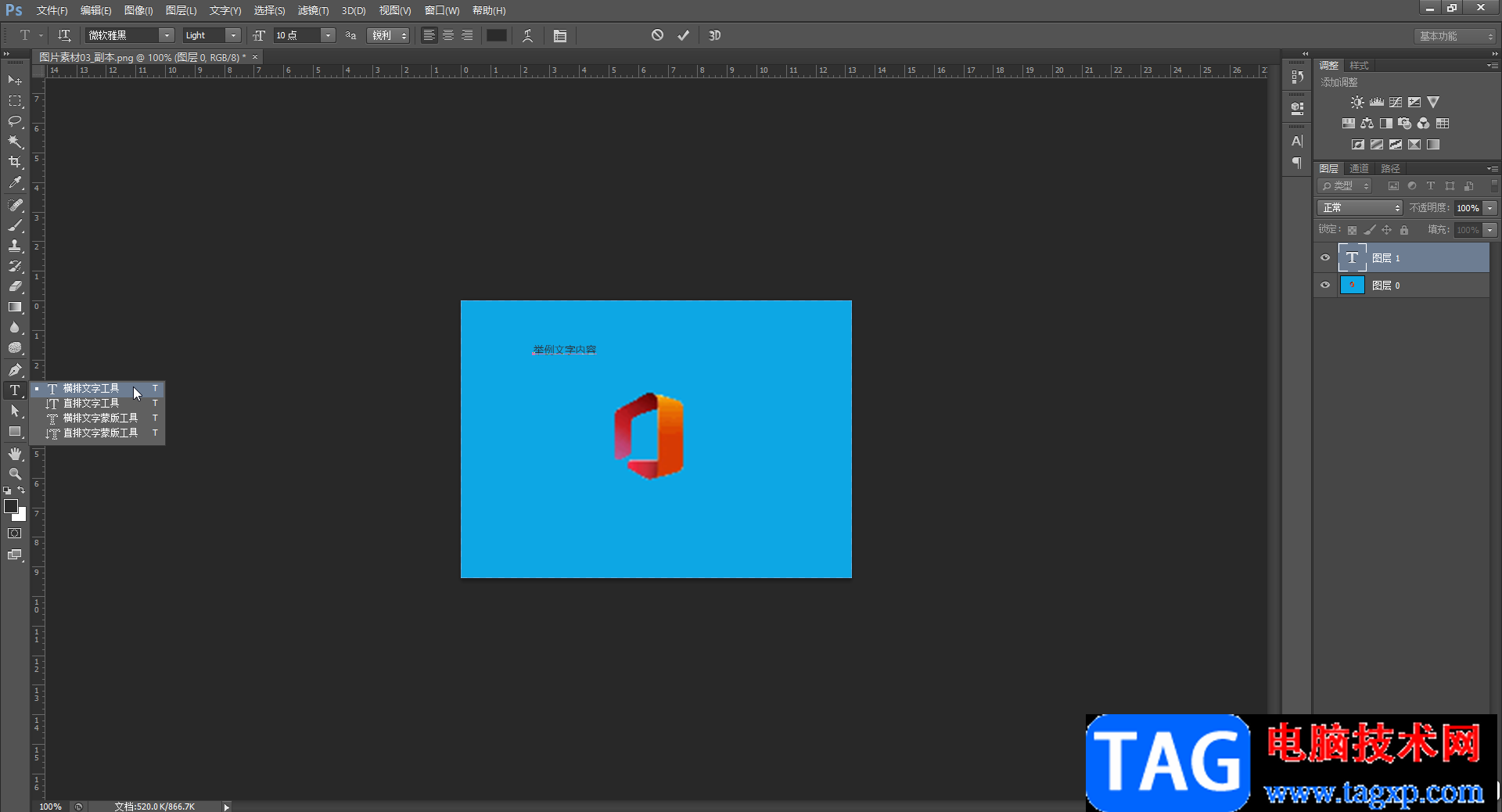
Task: Select the Pen tool
Action: [x=15, y=369]
